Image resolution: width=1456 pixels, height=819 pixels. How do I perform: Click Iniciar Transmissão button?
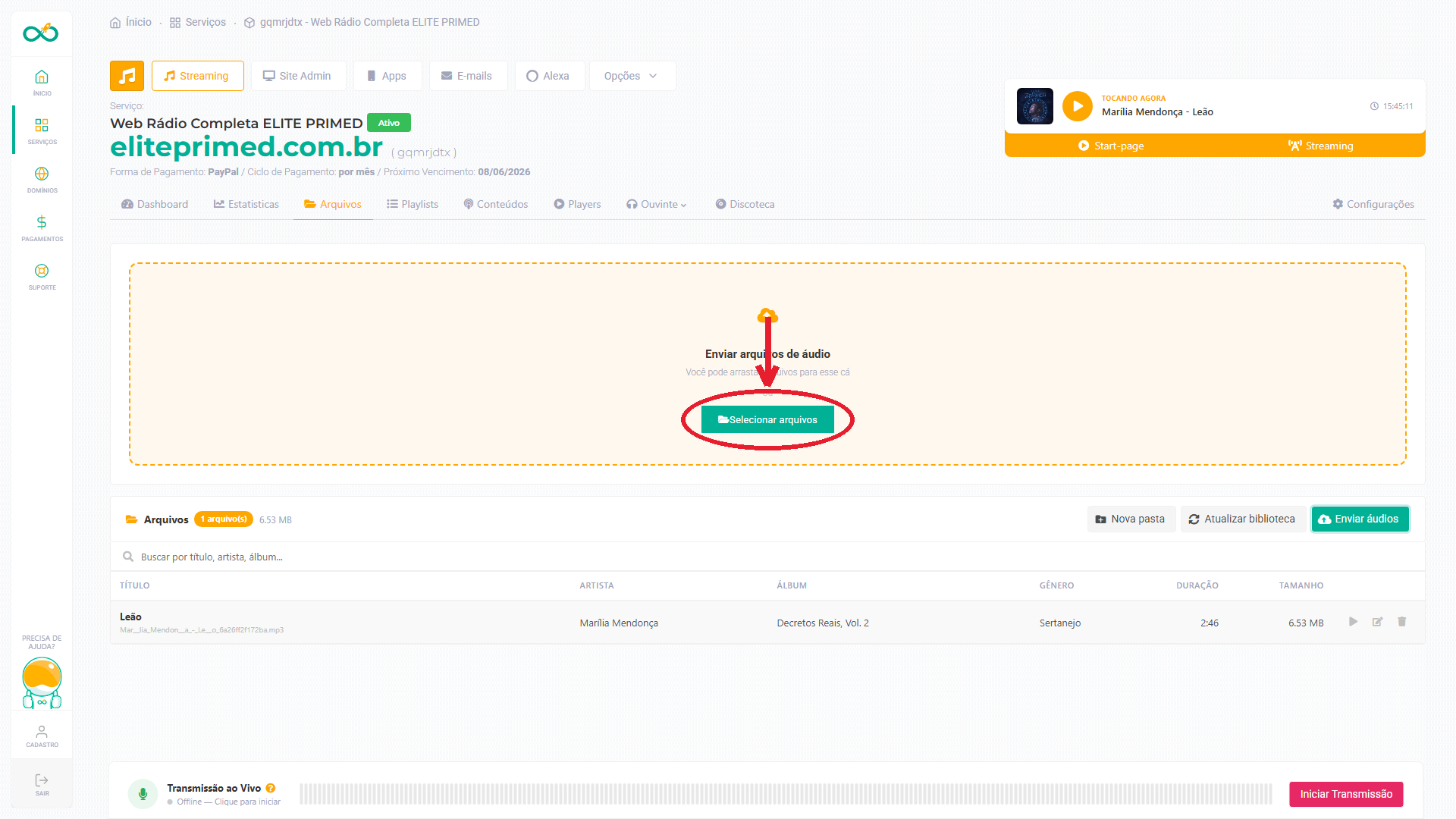1346,794
